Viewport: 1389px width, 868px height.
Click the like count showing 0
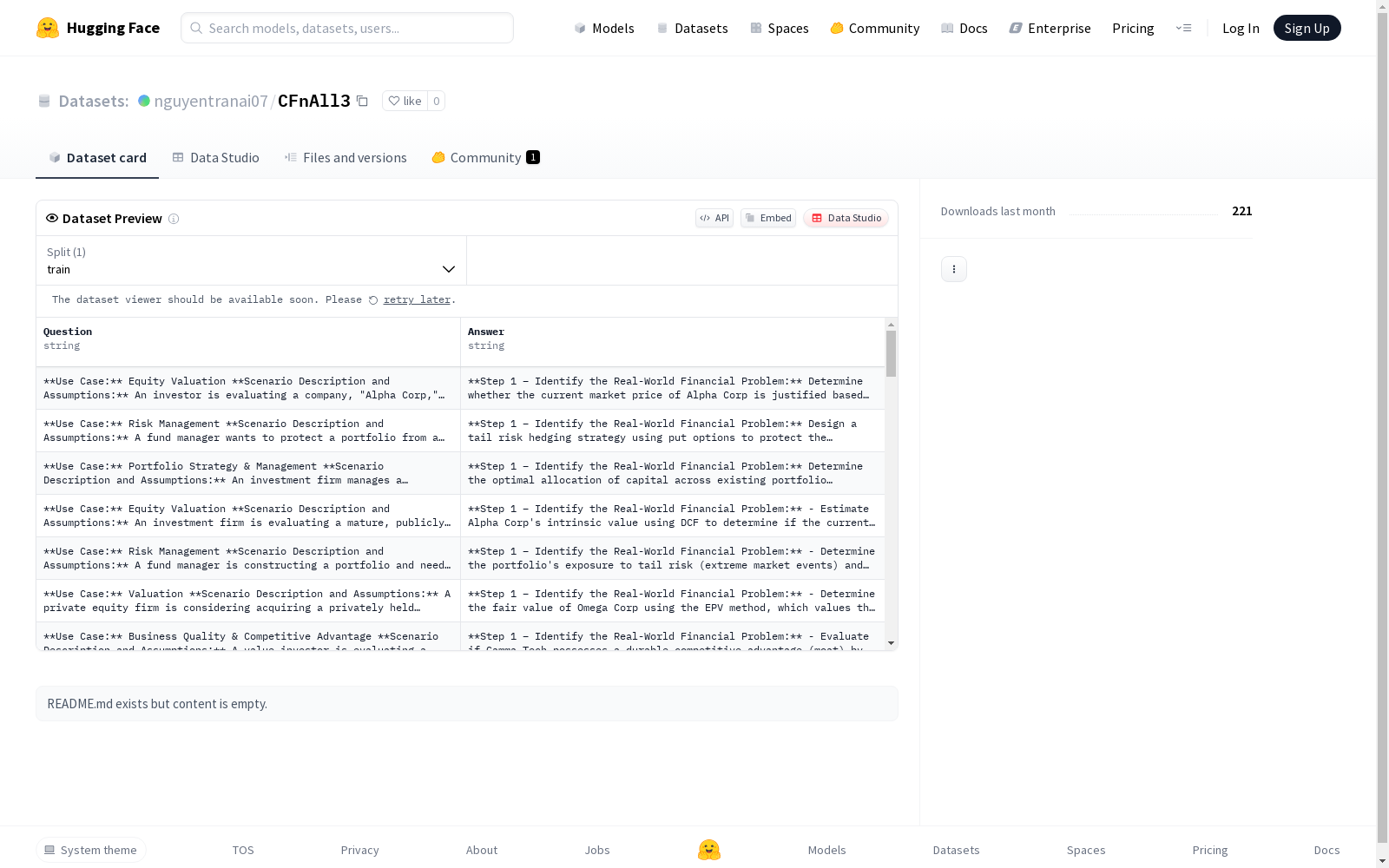click(x=437, y=101)
